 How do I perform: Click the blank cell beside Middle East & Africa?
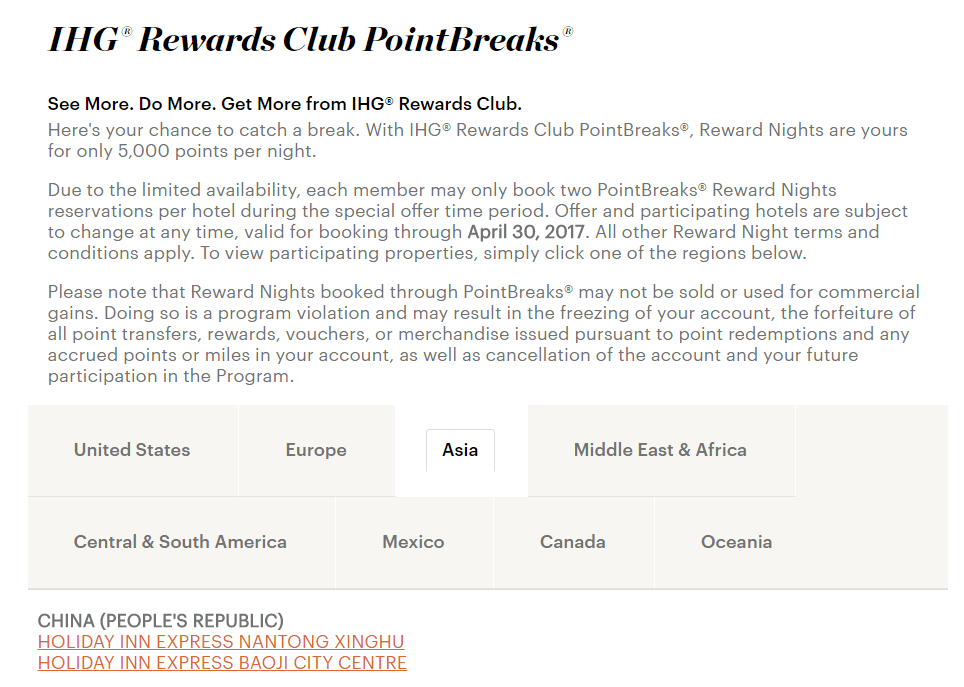(x=872, y=450)
